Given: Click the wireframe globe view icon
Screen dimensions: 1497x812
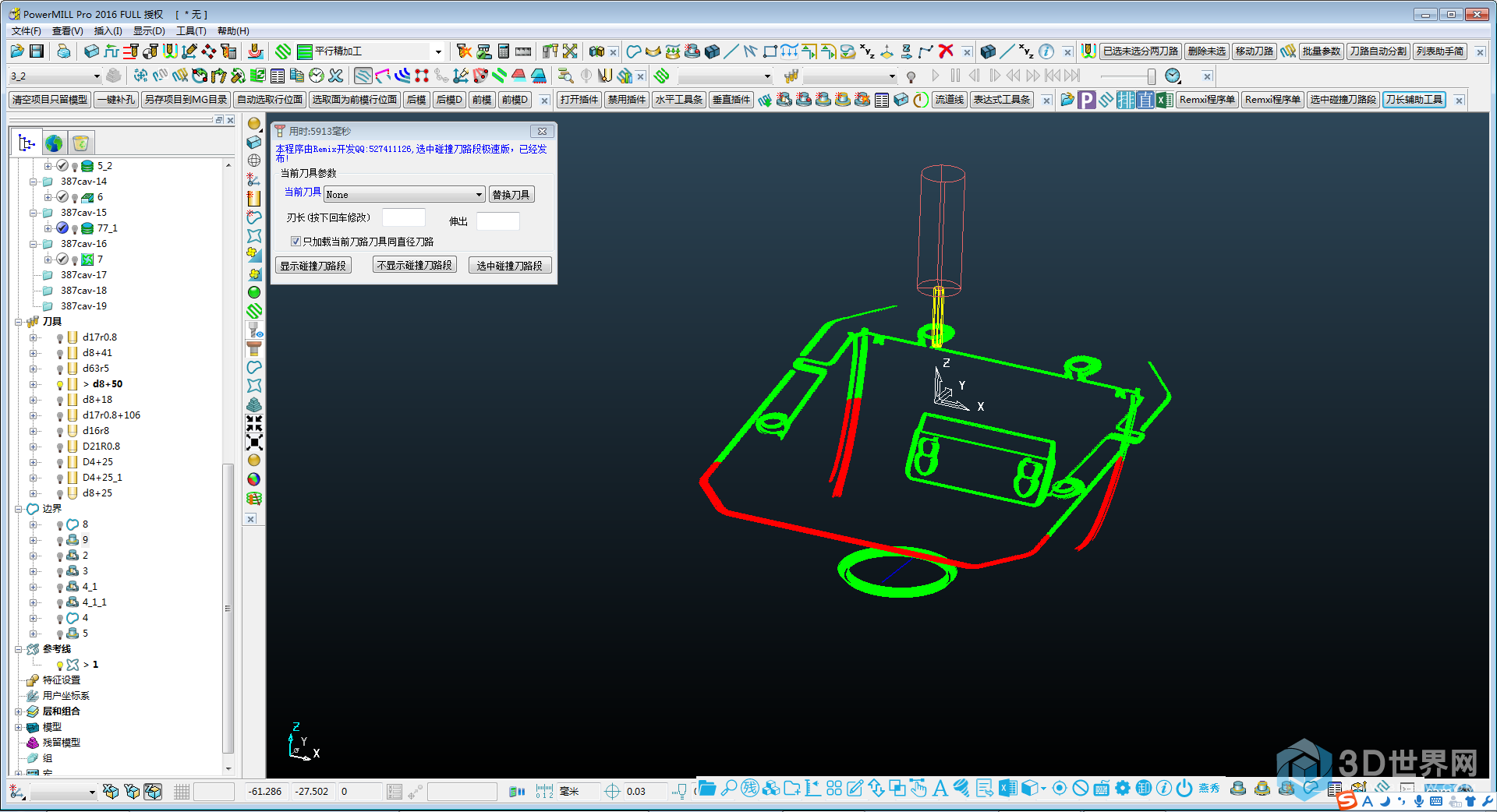Looking at the screenshot, I should pyautogui.click(x=254, y=161).
